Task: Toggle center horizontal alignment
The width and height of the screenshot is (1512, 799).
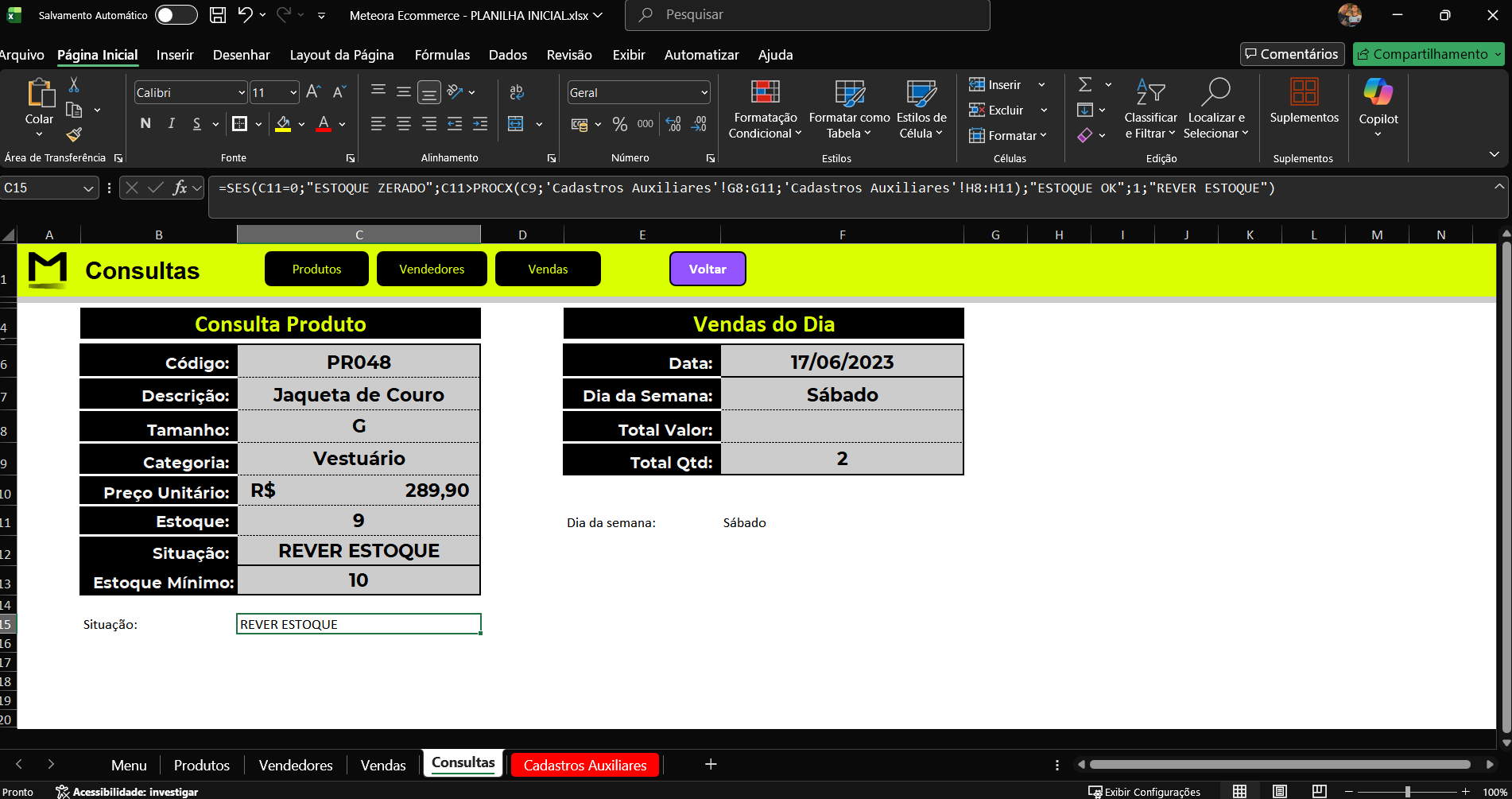Action: 404,123
